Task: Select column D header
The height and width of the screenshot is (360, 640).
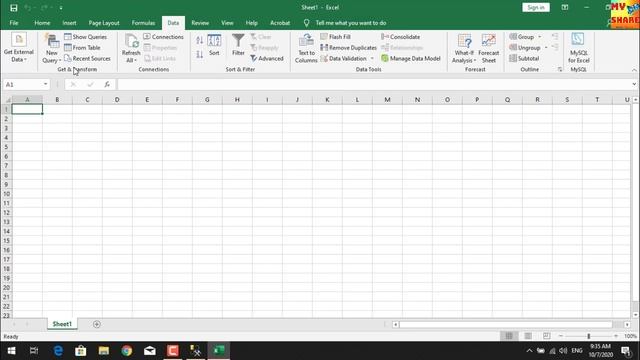Action: 117,100
